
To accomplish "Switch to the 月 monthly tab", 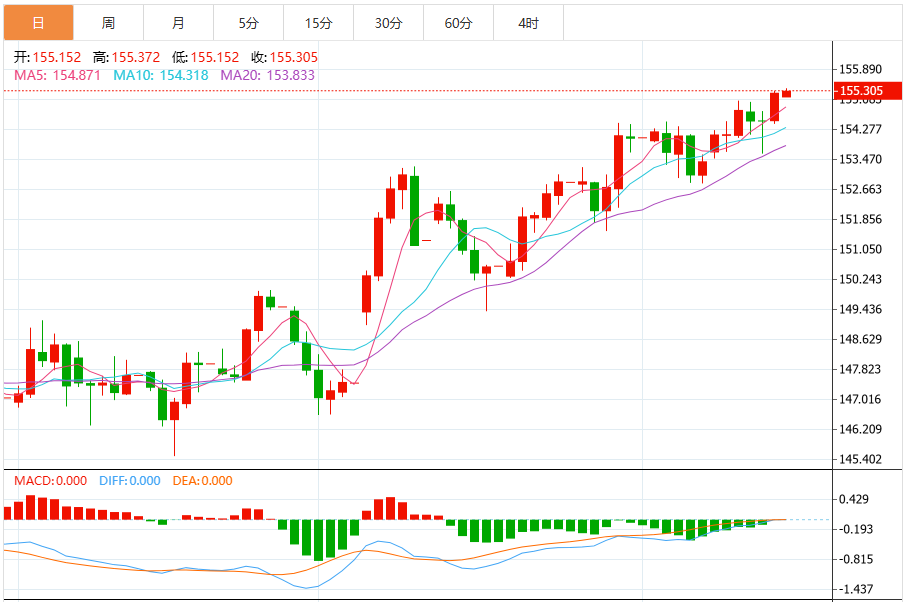I will [178, 23].
